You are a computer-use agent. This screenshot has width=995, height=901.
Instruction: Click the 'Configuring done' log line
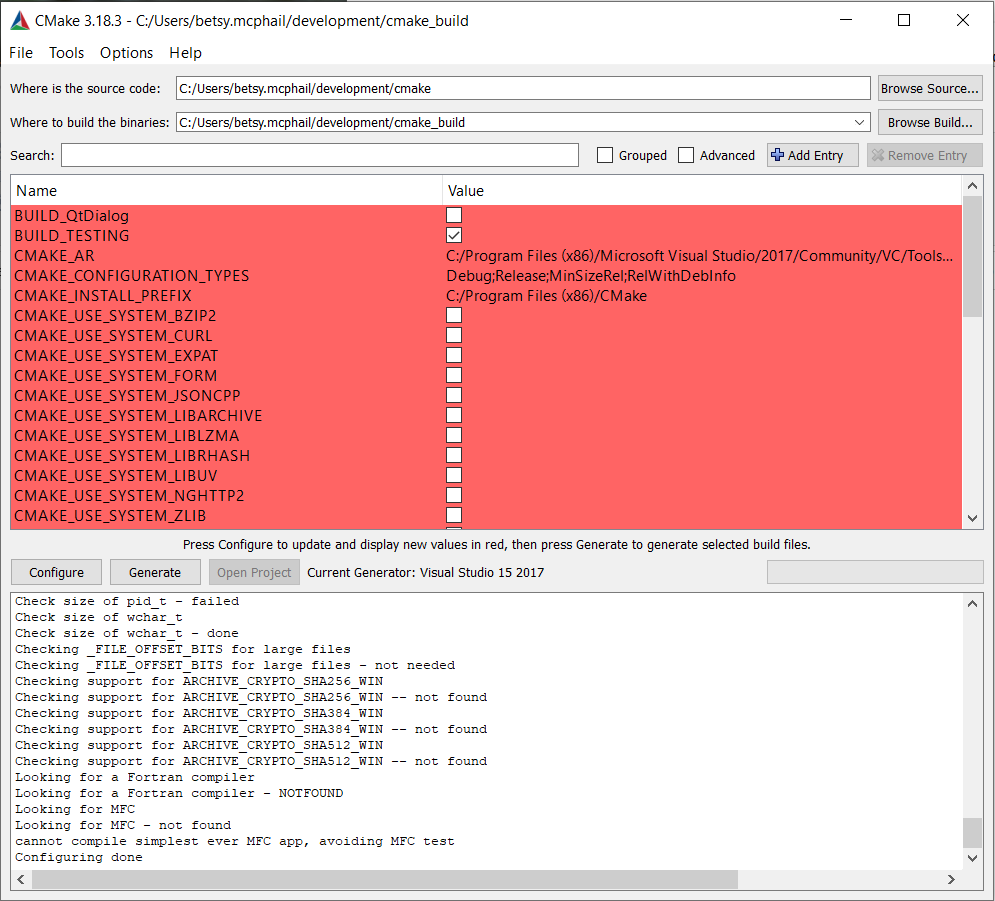(79, 857)
